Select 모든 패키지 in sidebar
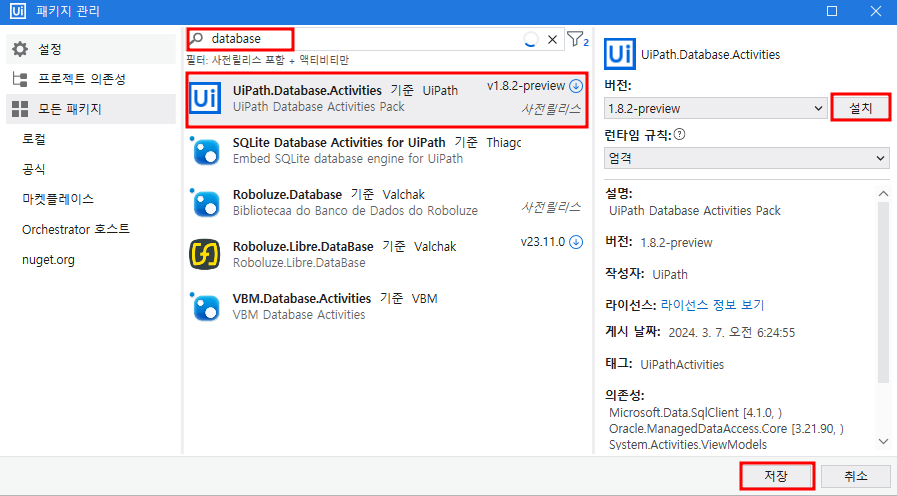 (x=90, y=109)
